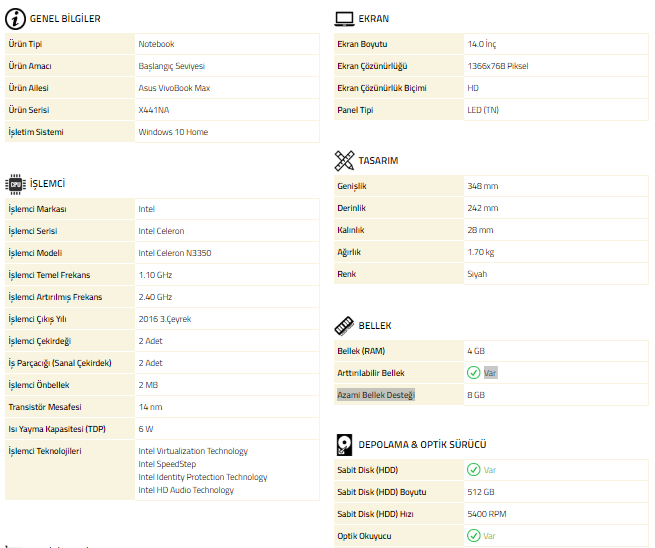Screen dimensions: 655x548
Task: Click the BELLEK section heading
Action: point(375,326)
